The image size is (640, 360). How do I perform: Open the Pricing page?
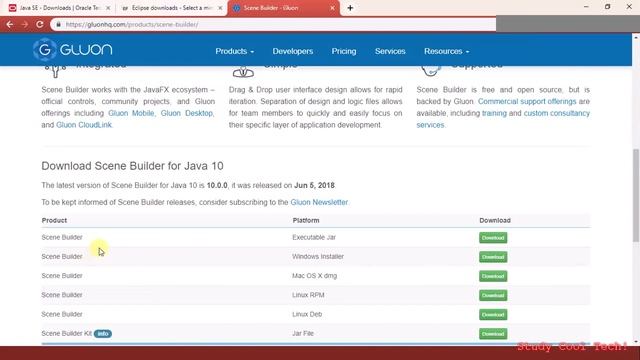[344, 51]
